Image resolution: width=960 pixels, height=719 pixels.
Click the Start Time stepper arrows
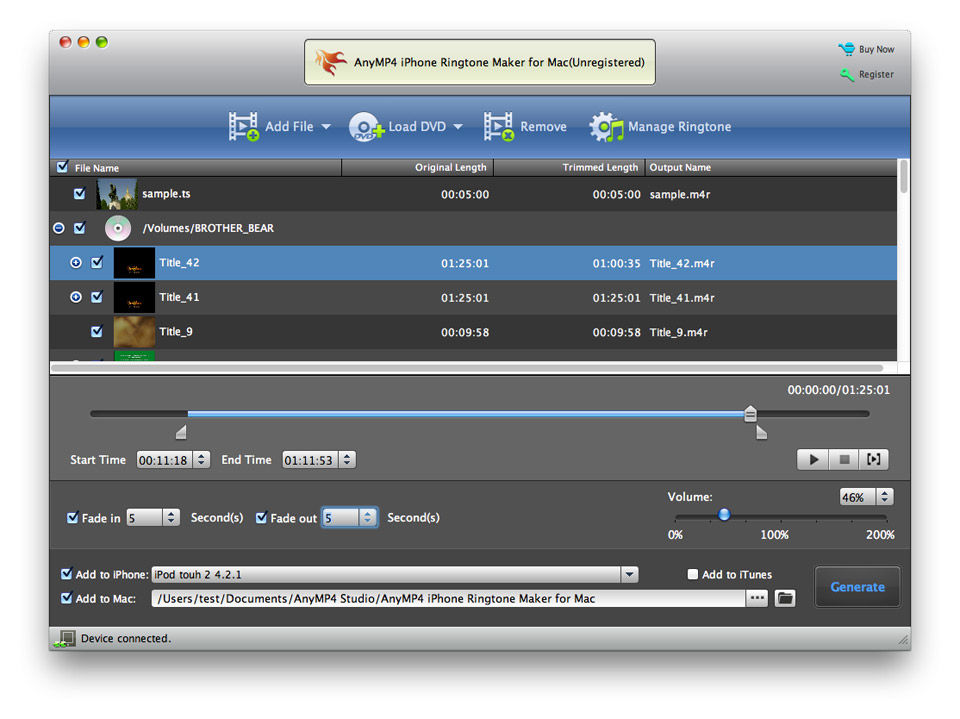201,460
